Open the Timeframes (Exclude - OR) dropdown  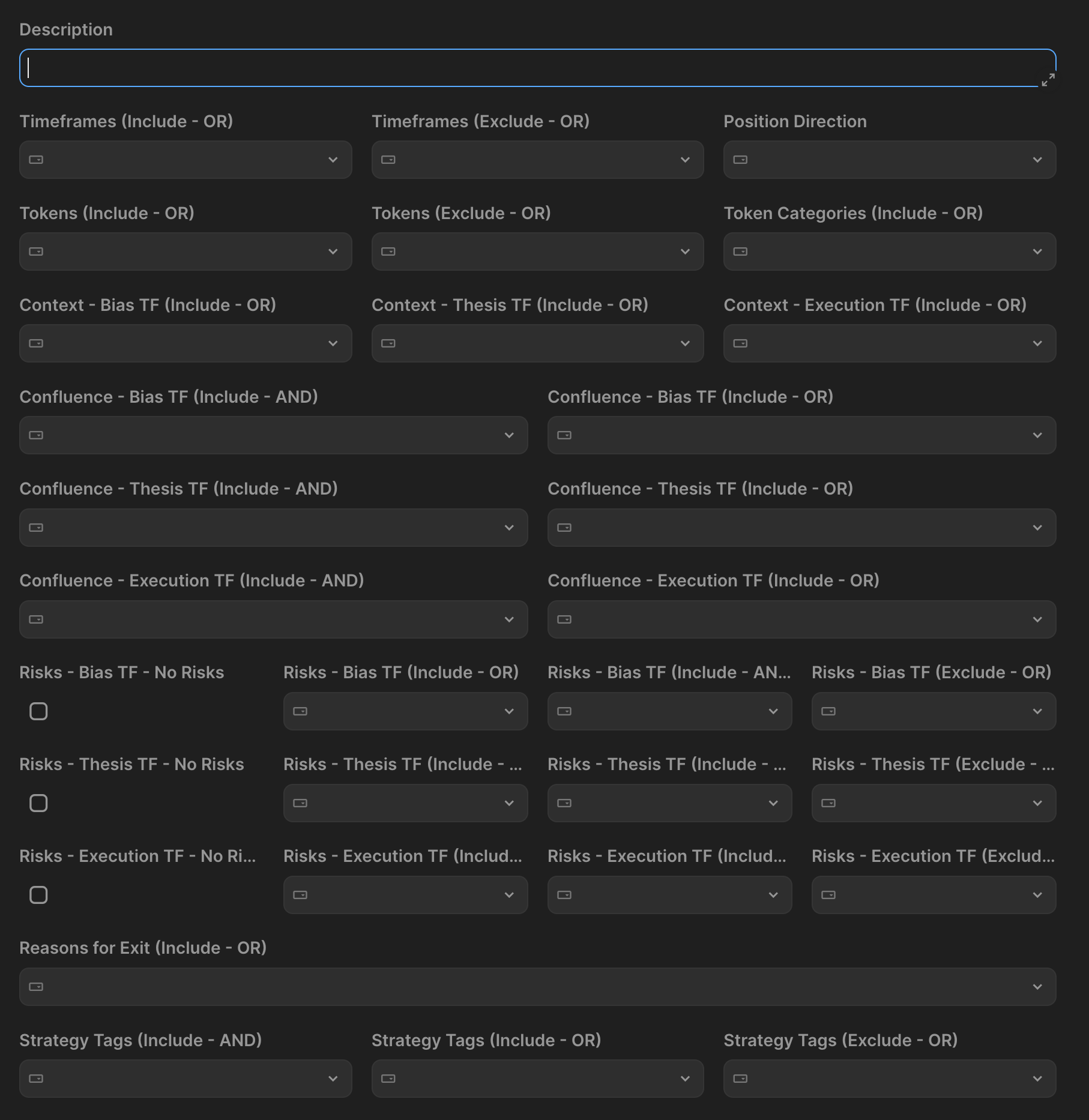coord(686,160)
